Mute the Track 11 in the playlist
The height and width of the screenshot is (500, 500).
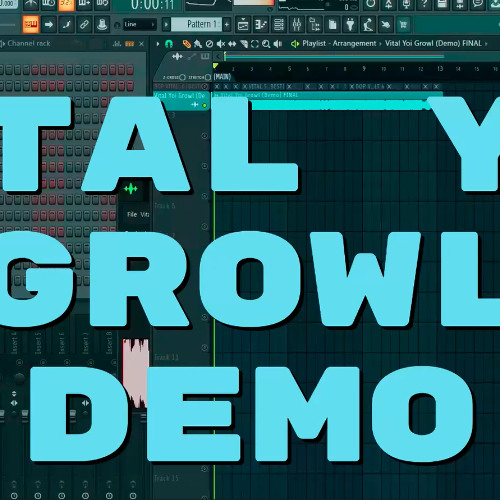coord(204,347)
